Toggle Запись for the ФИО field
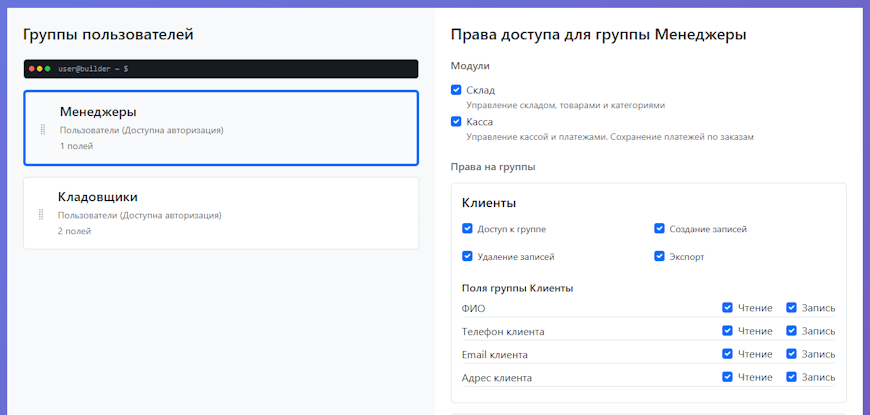870x415 pixels. pos(791,307)
